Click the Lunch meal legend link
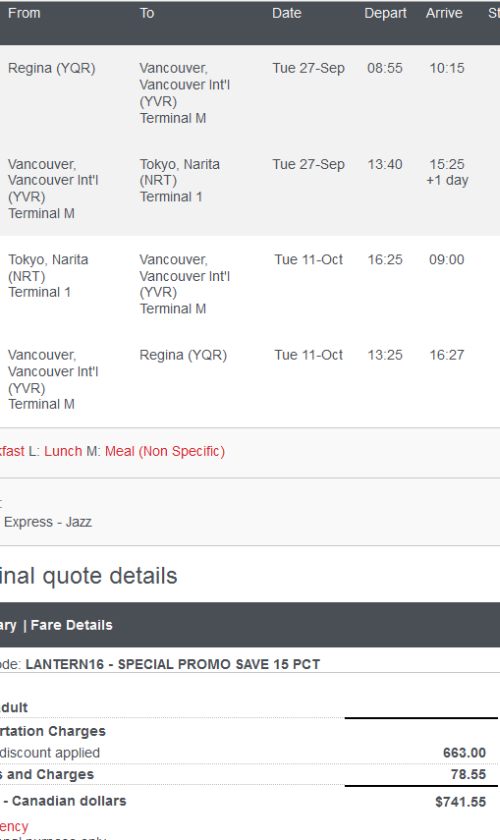The width and height of the screenshot is (500, 840). pos(63,451)
